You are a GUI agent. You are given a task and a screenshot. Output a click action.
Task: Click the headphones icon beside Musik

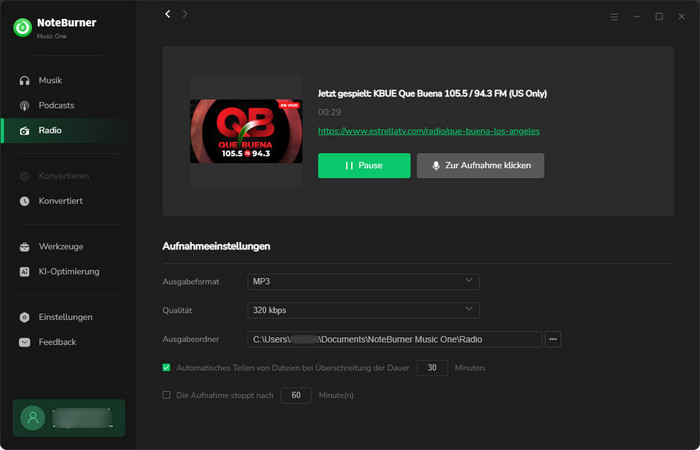click(25, 81)
